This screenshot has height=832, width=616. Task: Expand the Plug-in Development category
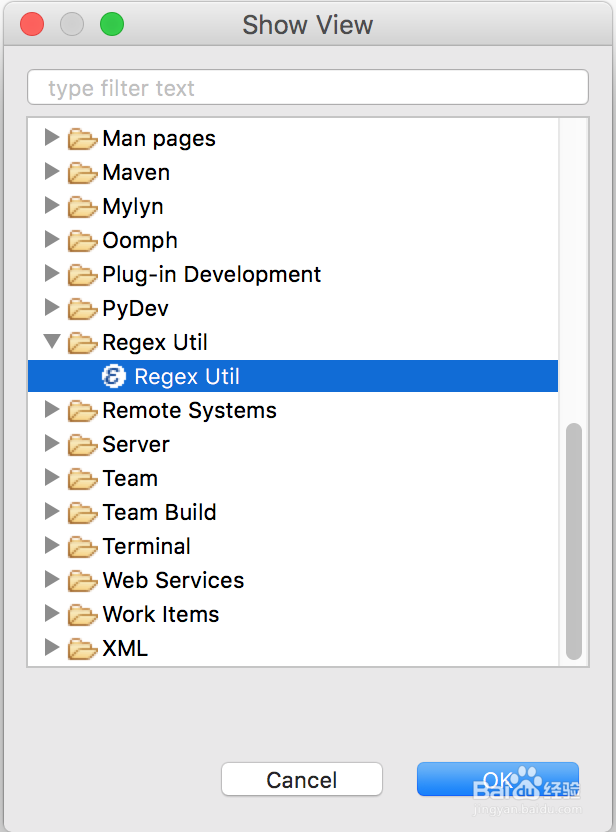click(x=52, y=274)
